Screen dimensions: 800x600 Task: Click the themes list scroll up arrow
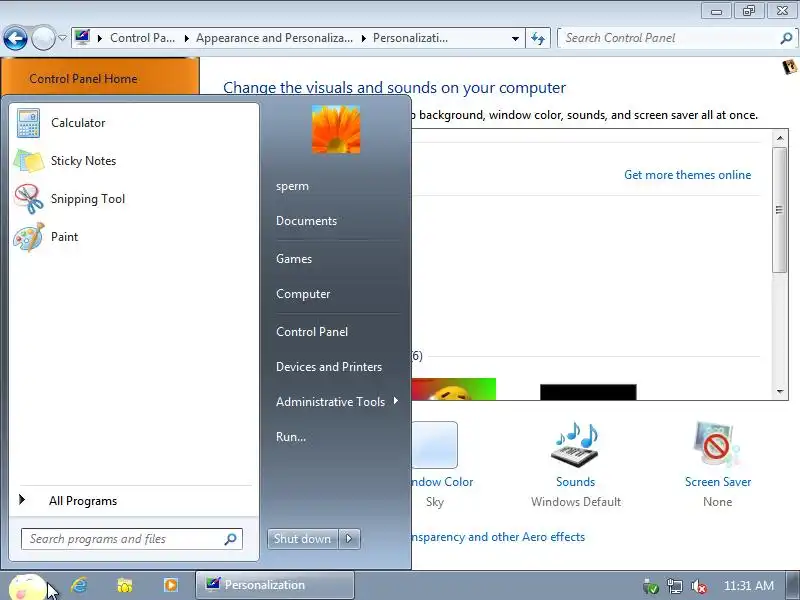point(779,138)
